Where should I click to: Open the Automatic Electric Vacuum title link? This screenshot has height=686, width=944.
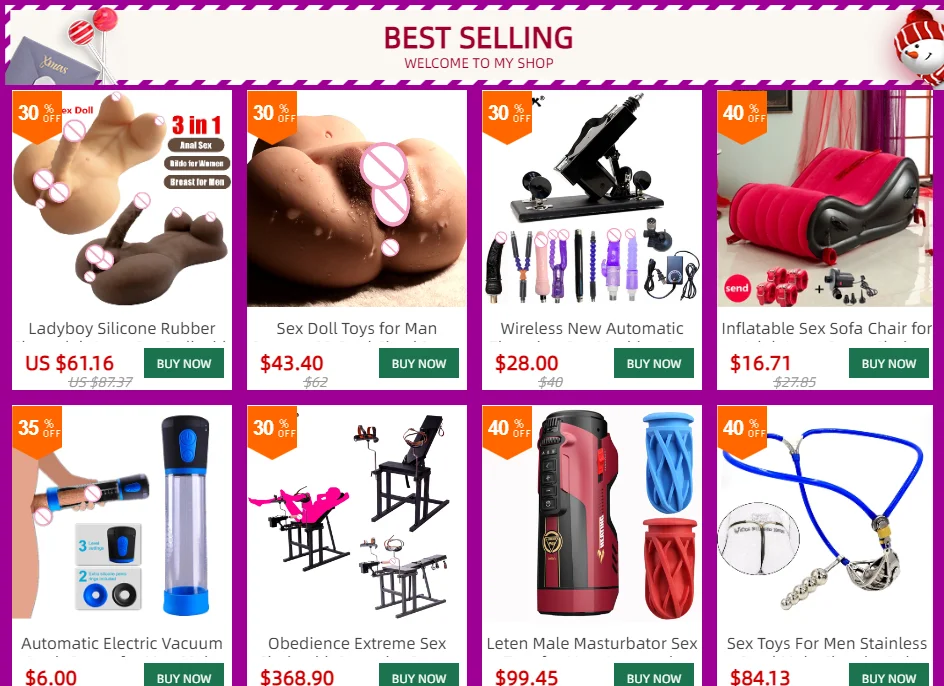(122, 644)
